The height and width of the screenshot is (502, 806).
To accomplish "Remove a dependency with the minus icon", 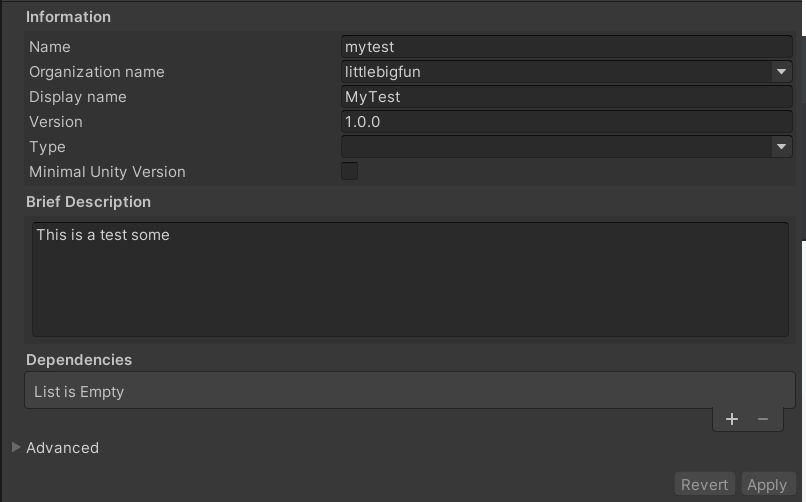I will coord(763,419).
